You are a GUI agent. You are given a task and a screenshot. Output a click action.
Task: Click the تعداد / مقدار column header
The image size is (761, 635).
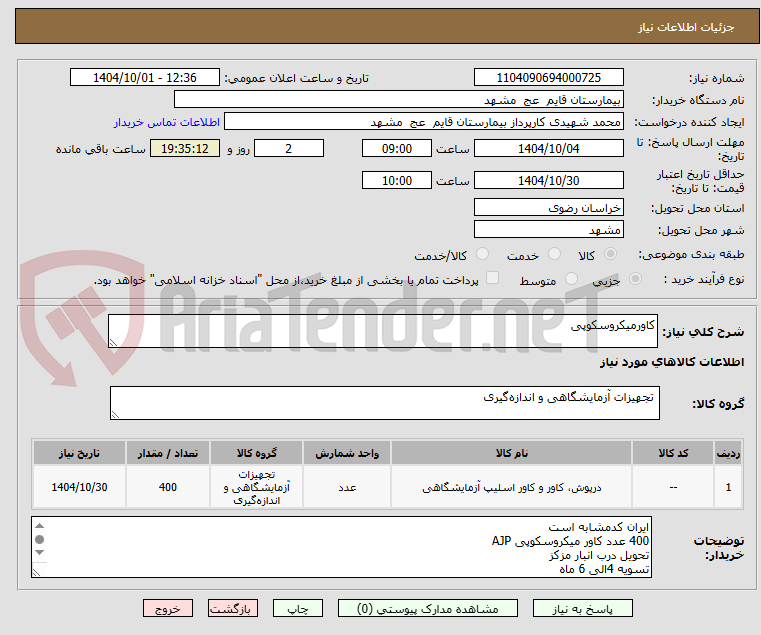[168, 453]
